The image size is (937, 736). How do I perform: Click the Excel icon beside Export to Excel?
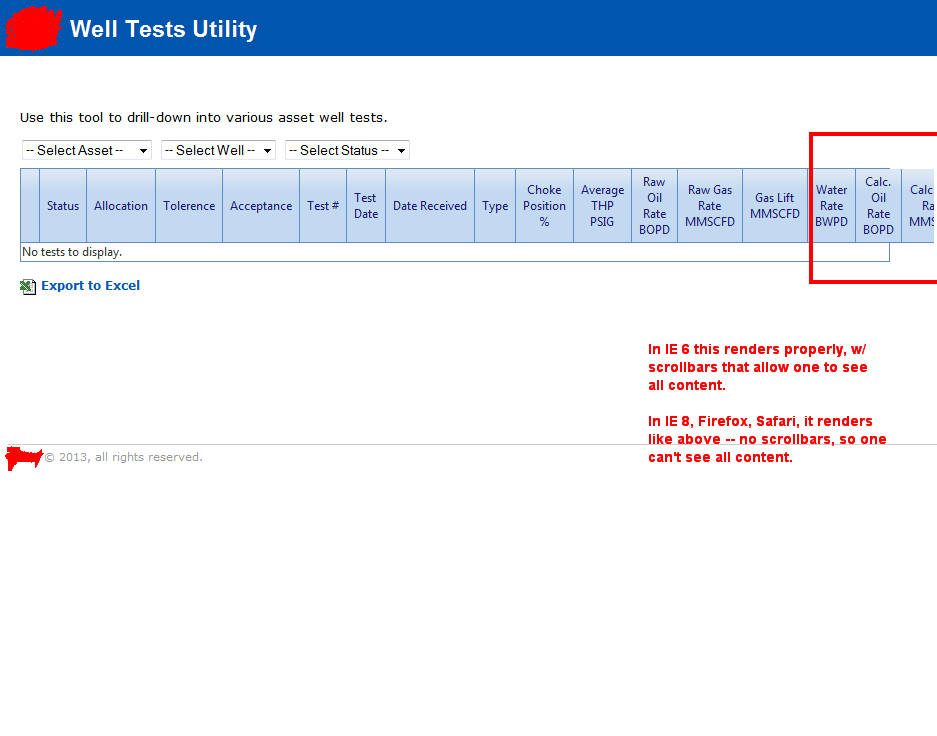point(27,287)
